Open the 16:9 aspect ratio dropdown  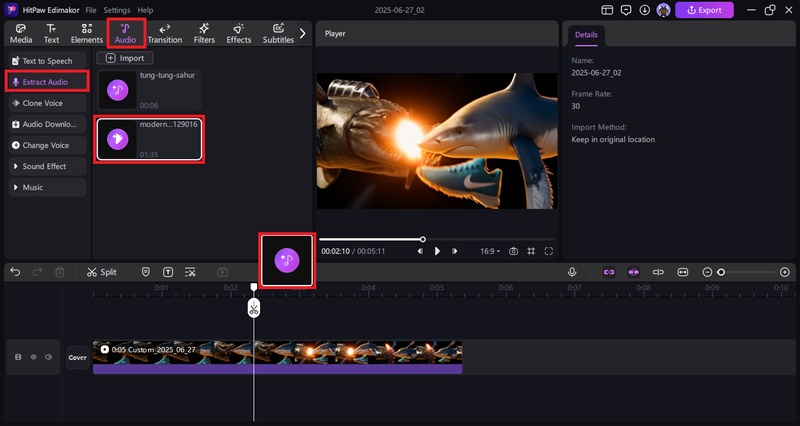(x=491, y=251)
